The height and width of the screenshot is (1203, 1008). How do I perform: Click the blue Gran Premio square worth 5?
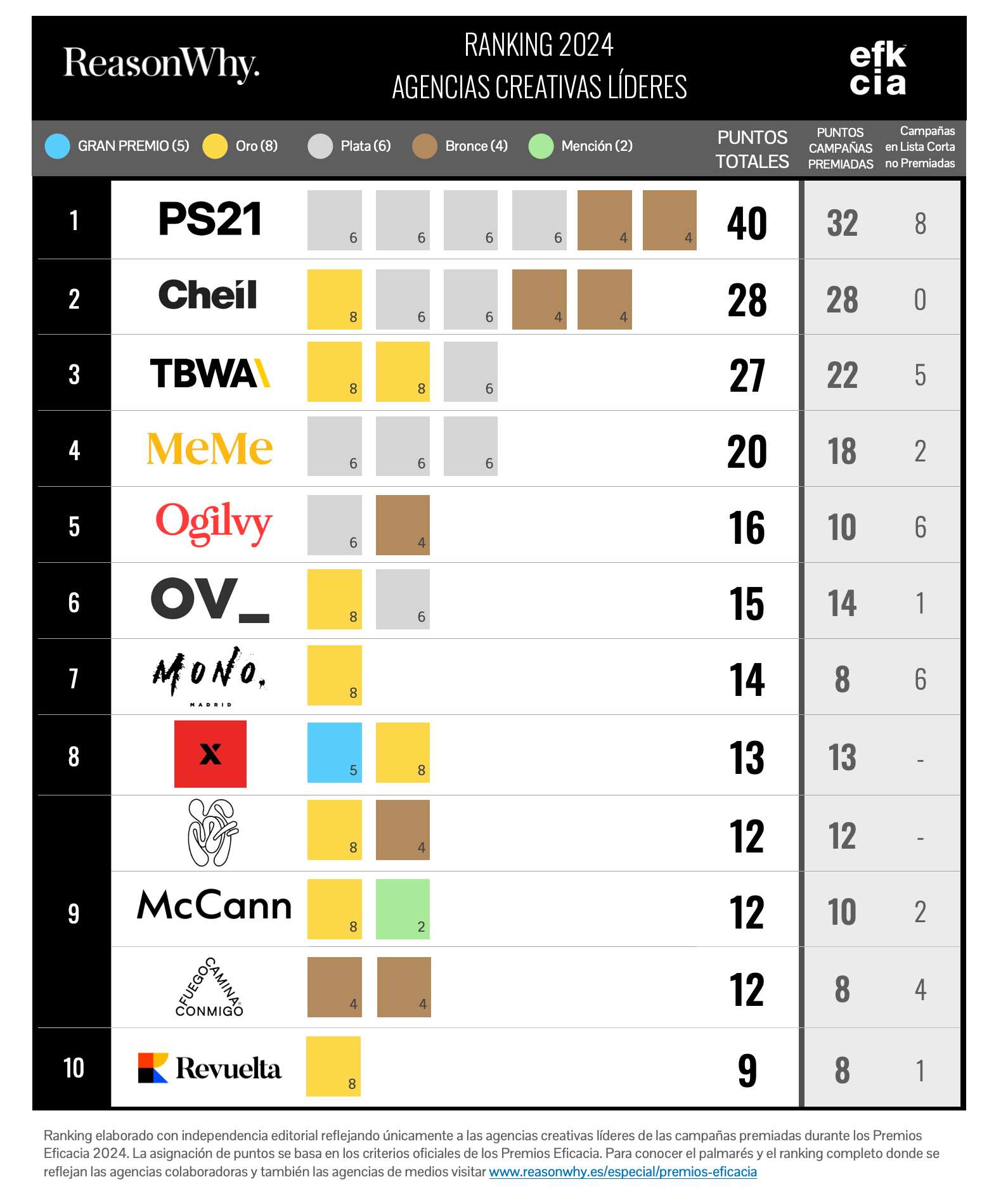coord(335,752)
